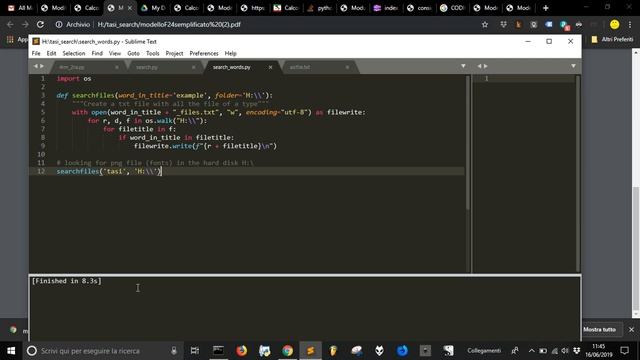Viewport: 640px width, 360px height.
Task: Open the Dropbox tray icon
Action: (x=576, y=351)
